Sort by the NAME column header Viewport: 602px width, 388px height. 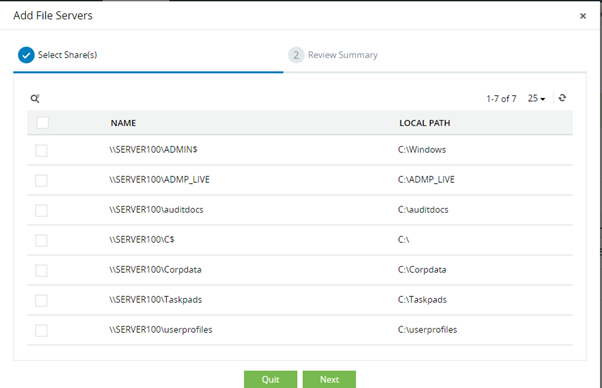point(123,123)
